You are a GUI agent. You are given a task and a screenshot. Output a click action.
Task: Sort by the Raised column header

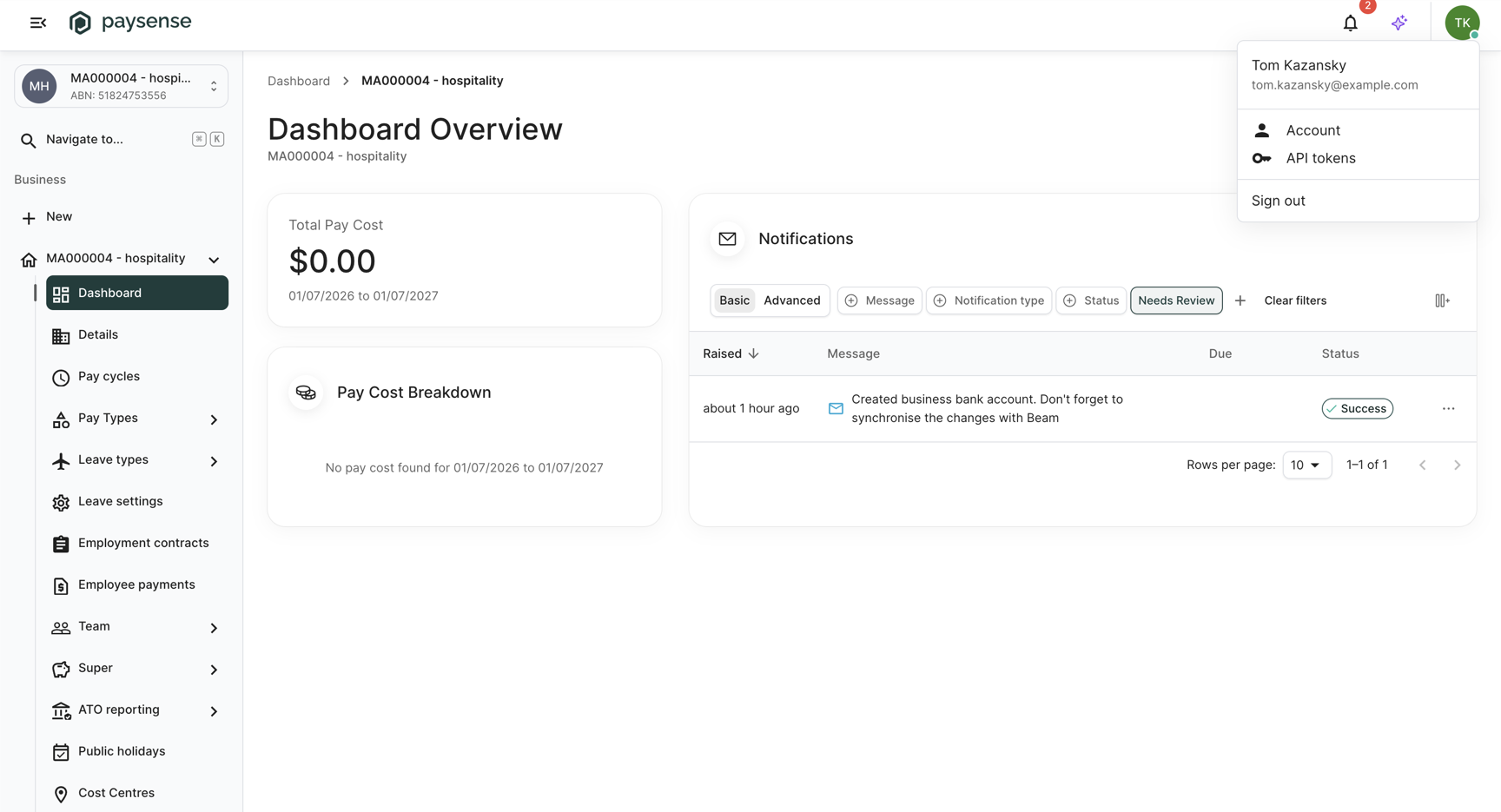pos(731,353)
